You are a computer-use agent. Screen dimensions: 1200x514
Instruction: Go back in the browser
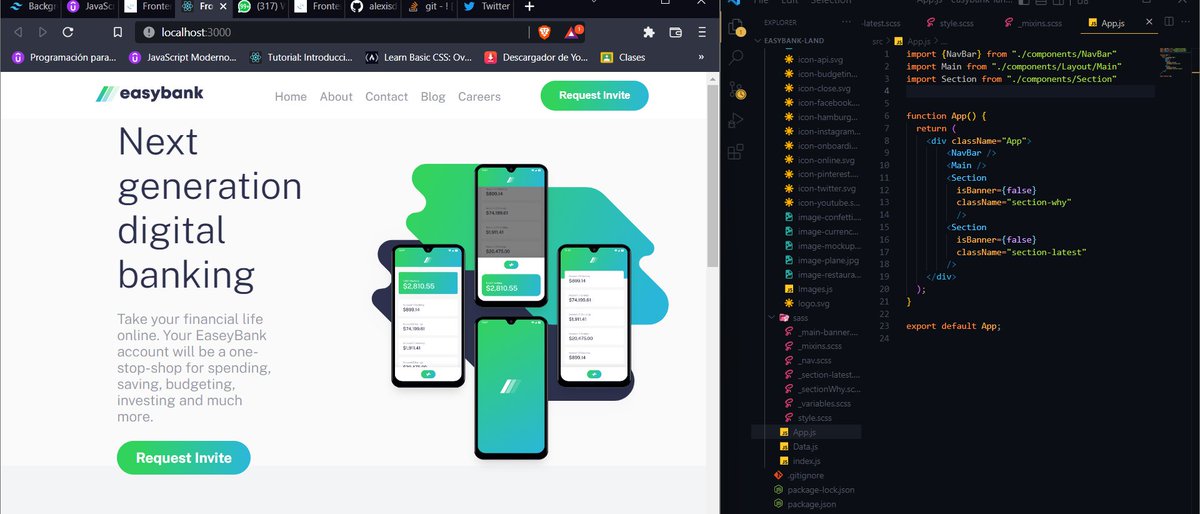click(17, 32)
